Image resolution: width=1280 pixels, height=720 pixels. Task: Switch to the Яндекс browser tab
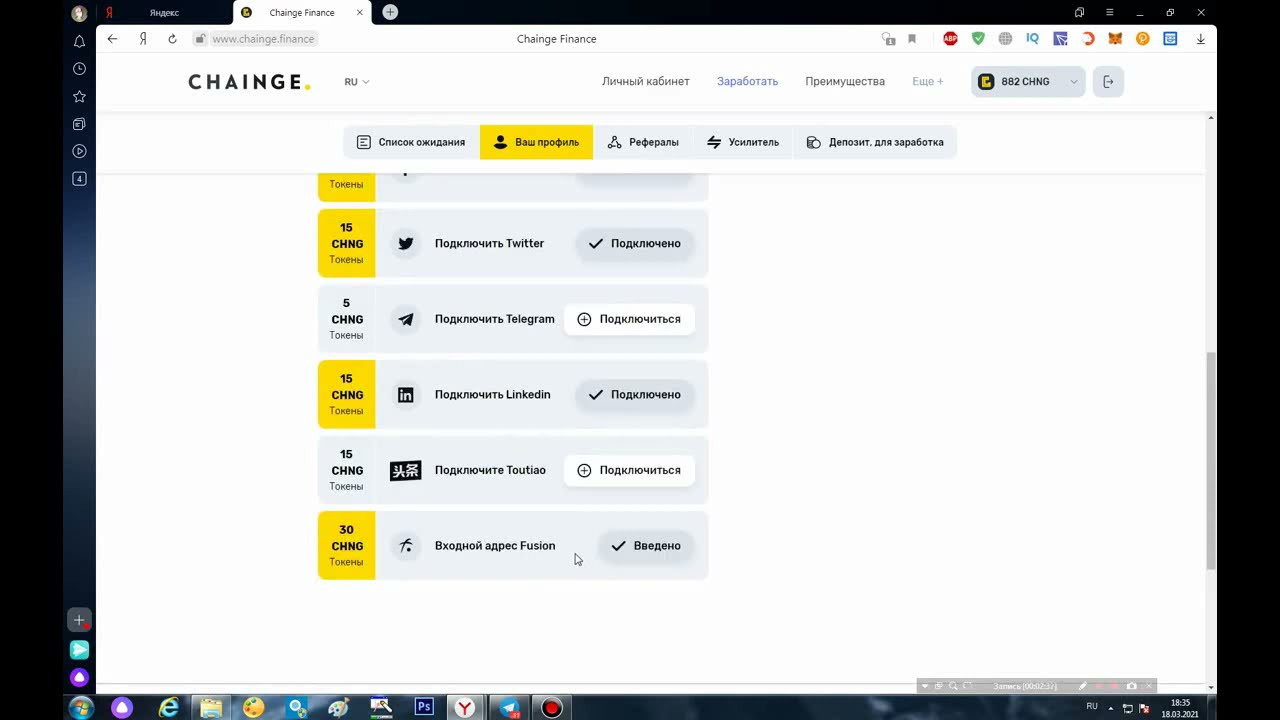tap(164, 12)
